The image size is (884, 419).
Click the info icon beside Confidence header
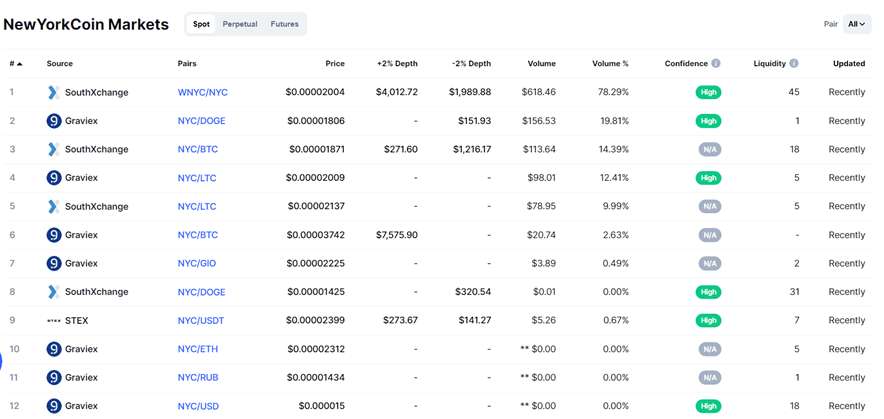click(716, 64)
